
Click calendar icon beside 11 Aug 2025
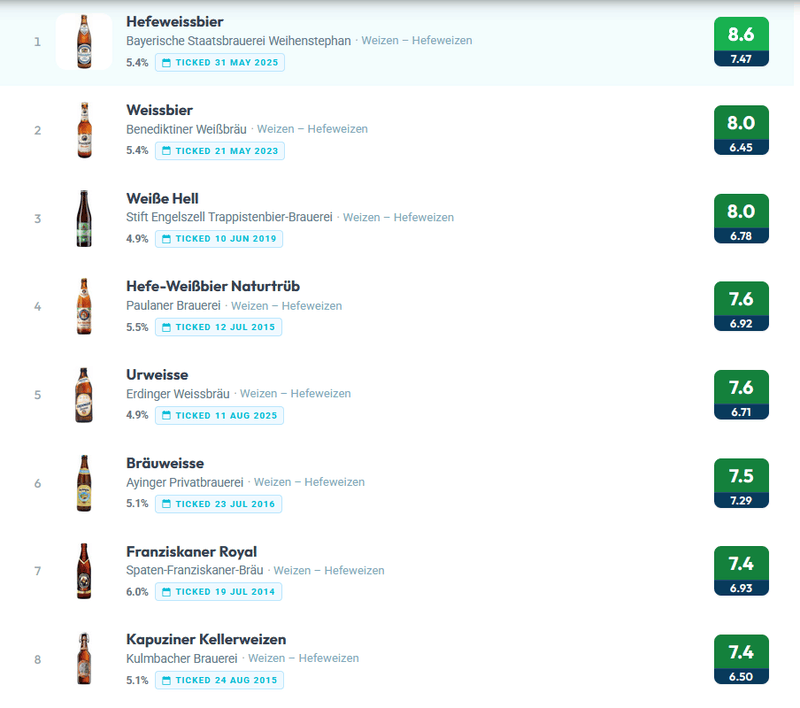pos(166,416)
